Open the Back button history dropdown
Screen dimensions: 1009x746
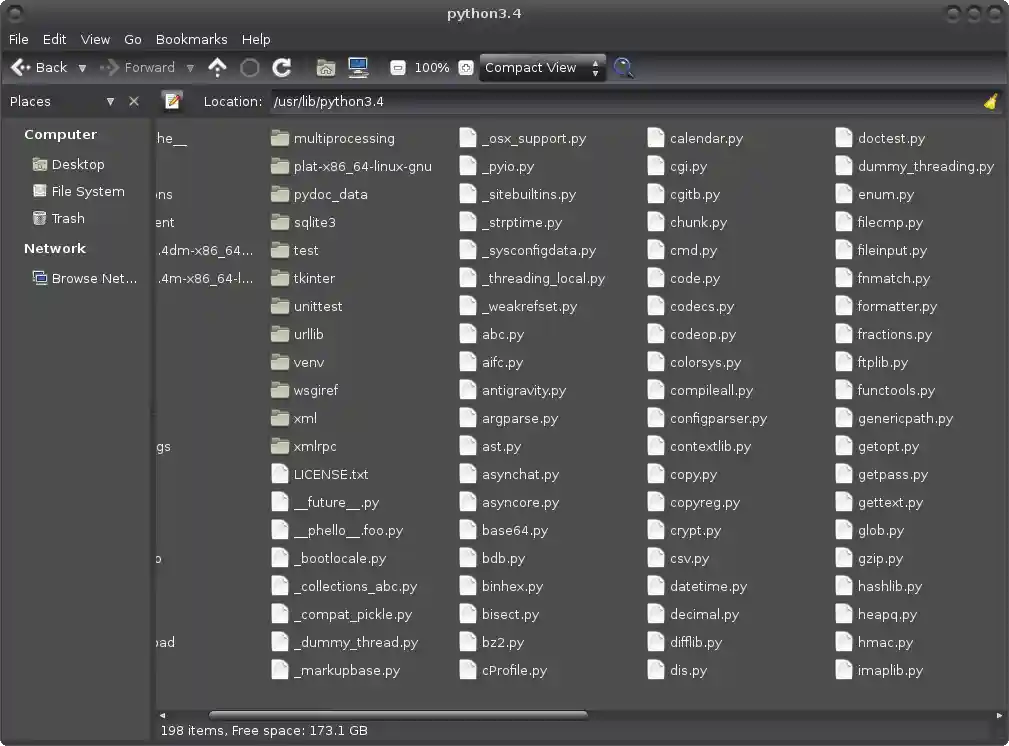[x=82, y=68]
